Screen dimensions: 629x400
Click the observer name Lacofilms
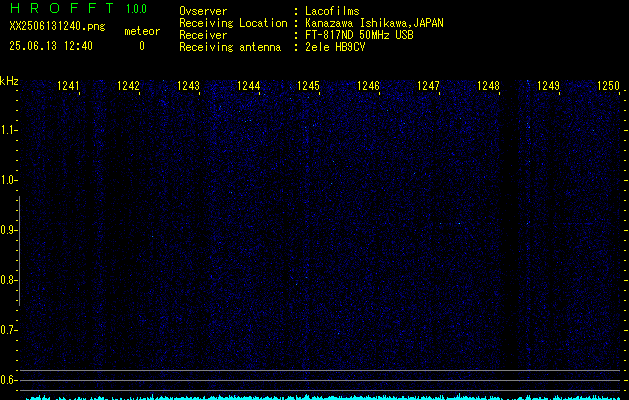pyautogui.click(x=332, y=11)
